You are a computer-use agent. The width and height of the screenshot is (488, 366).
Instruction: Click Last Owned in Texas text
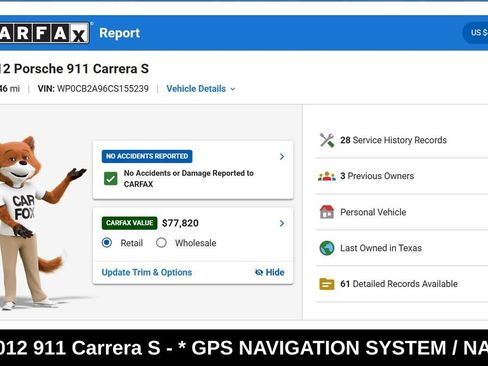point(381,248)
